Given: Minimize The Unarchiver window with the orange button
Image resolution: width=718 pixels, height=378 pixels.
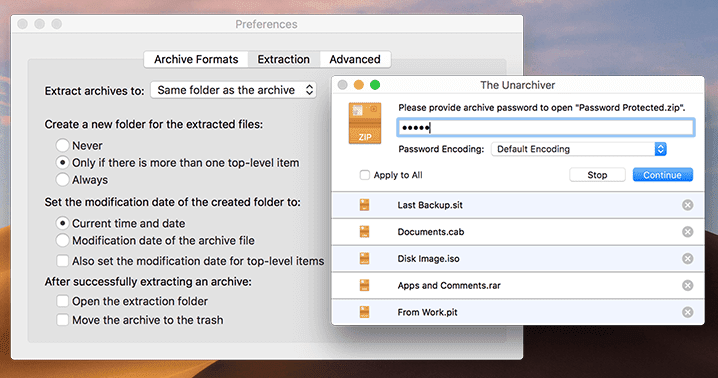Looking at the screenshot, I should [x=359, y=85].
